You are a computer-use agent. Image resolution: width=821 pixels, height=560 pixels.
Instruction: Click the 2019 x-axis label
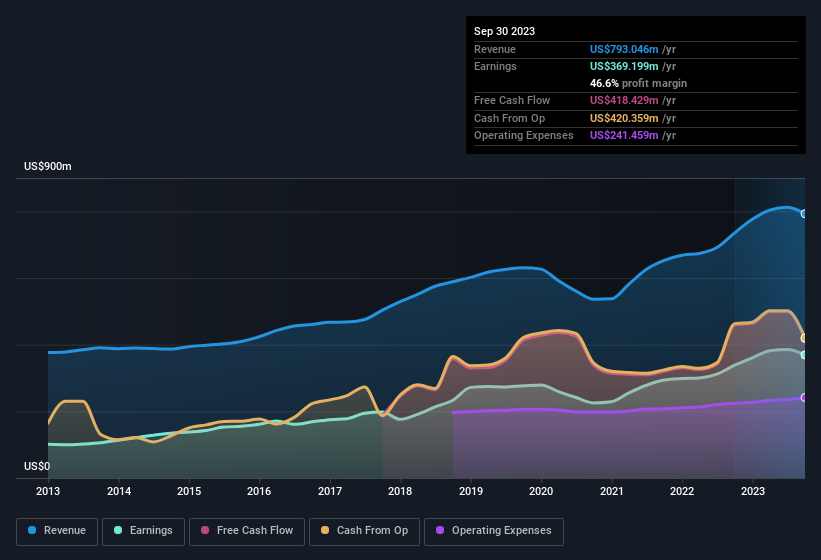[x=471, y=491]
